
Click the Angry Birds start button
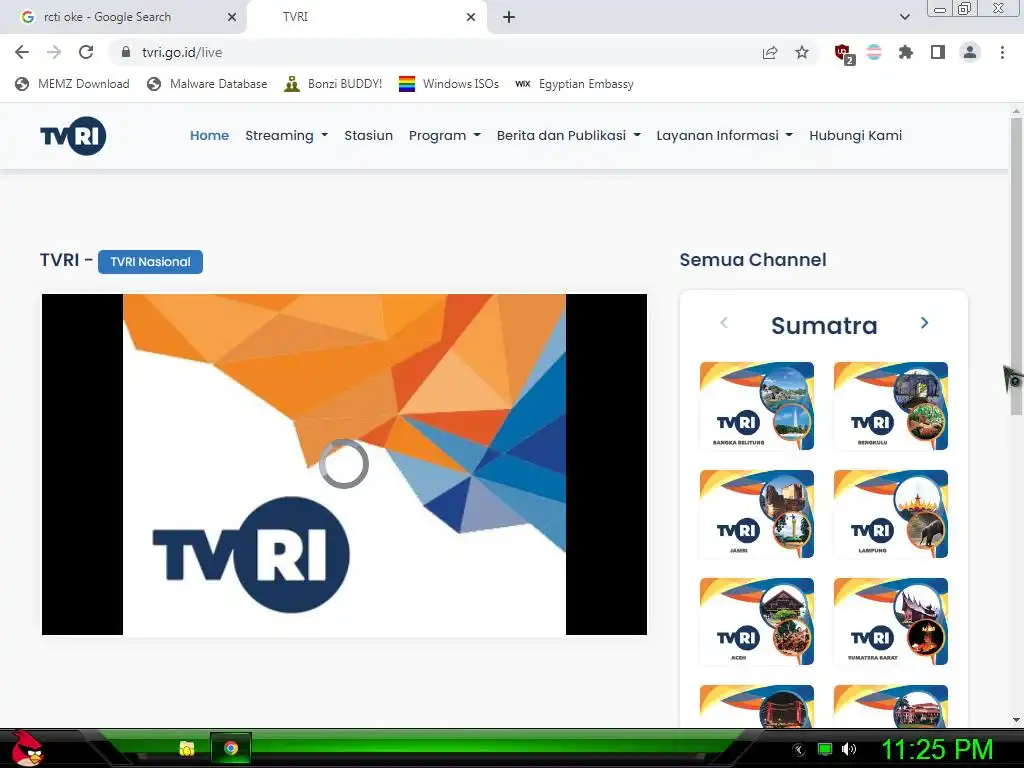(27, 748)
